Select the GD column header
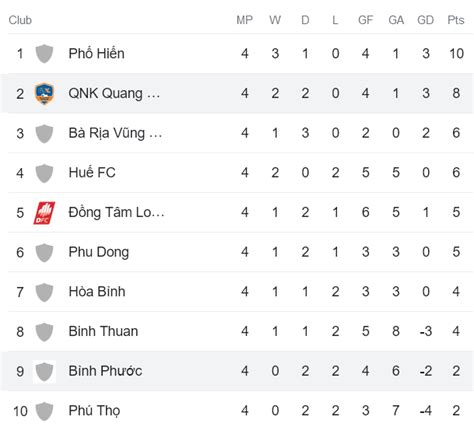This screenshot has width=474, height=434. [426, 20]
